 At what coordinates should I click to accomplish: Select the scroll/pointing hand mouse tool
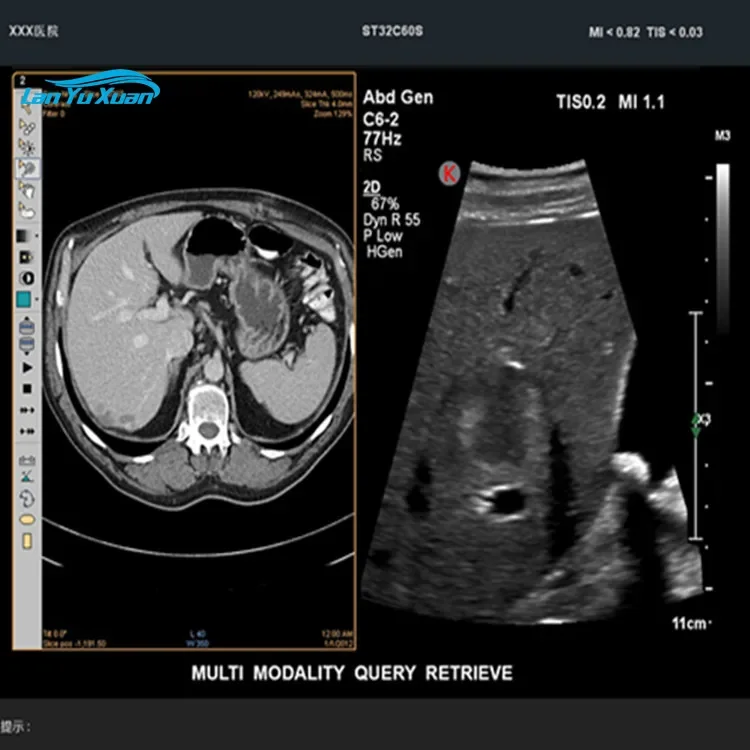(27, 210)
